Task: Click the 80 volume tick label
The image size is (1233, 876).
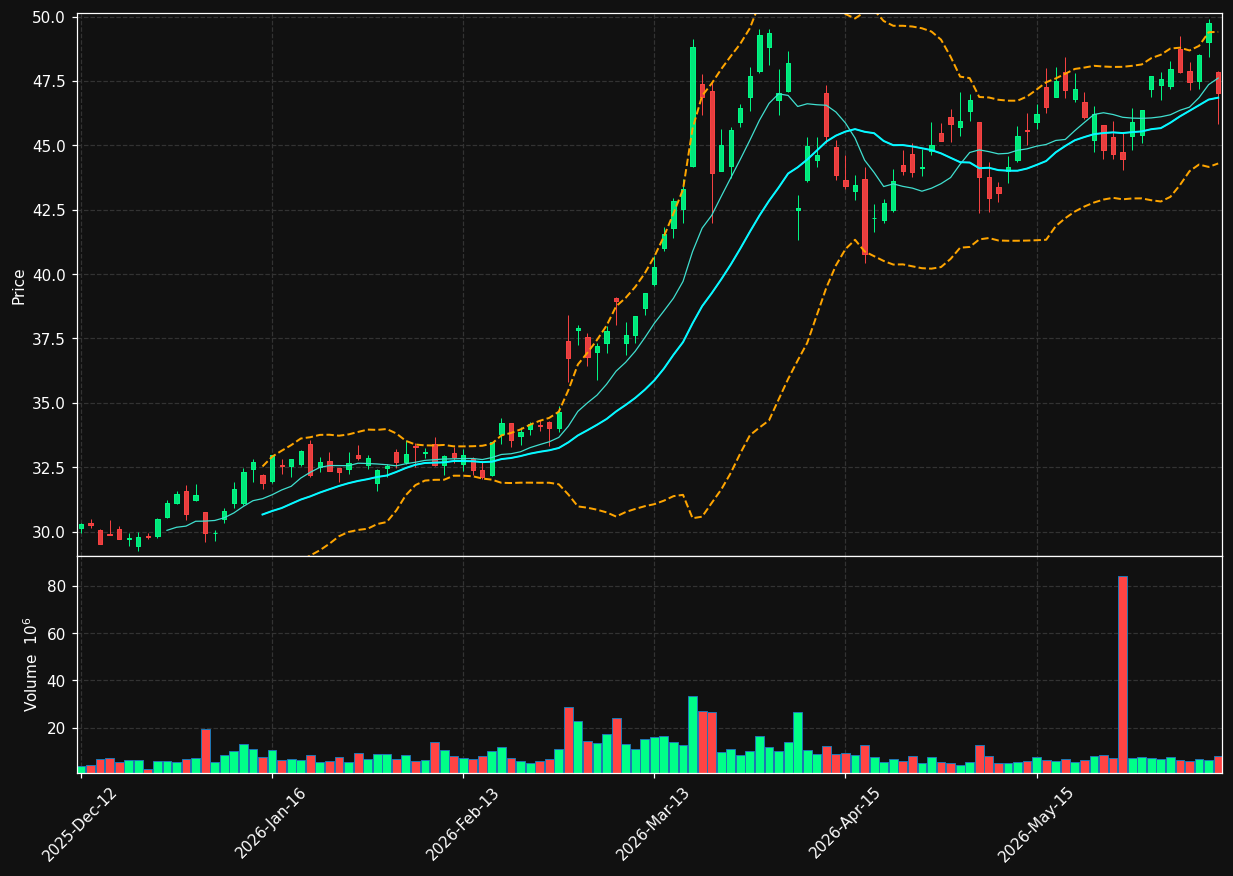Action: (57, 587)
